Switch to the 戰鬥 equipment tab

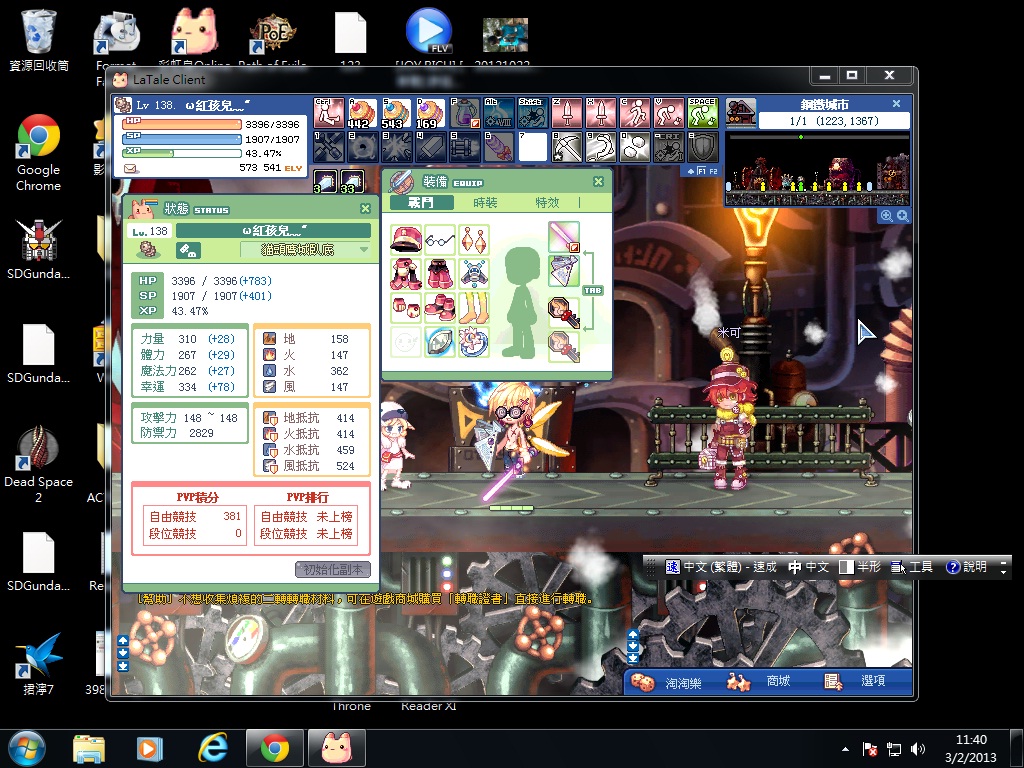tap(421, 202)
